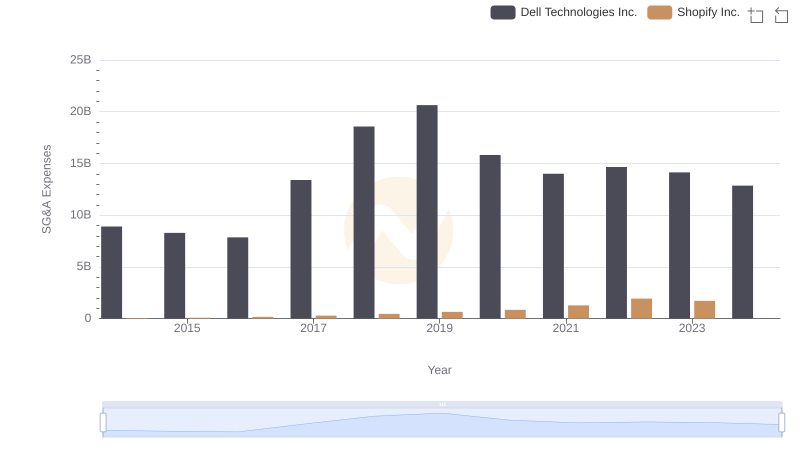
Task: Click the right handle of the zoom slider
Action: pyautogui.click(x=781, y=422)
